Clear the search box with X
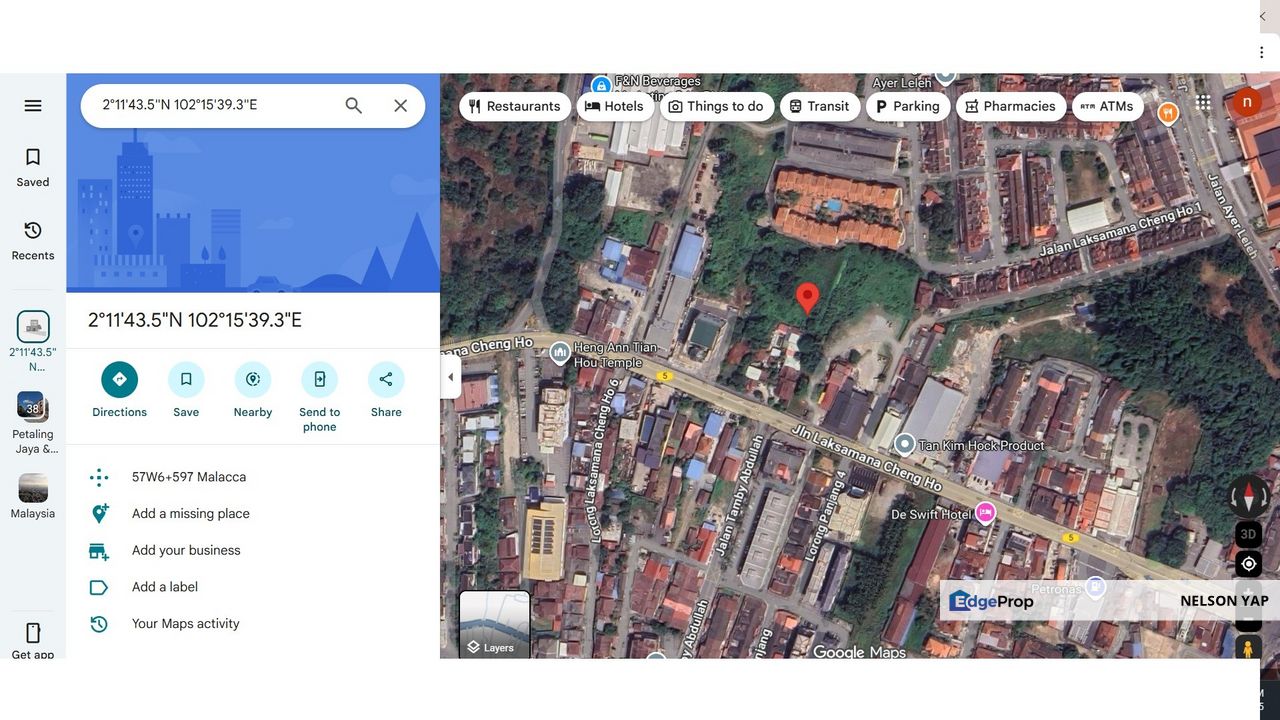The height and width of the screenshot is (720, 1280). pos(400,106)
